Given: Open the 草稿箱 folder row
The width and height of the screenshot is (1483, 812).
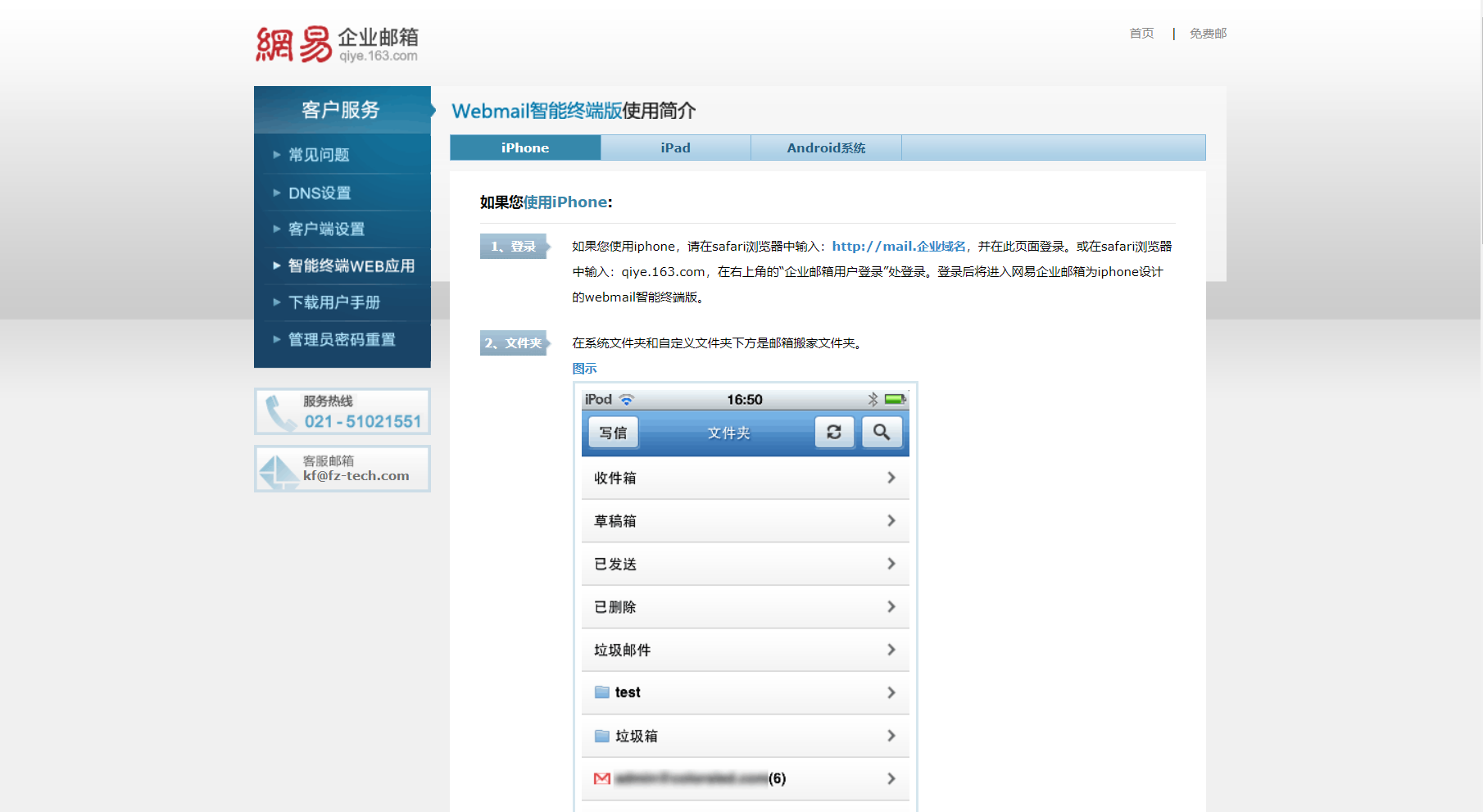Looking at the screenshot, I should click(x=746, y=521).
